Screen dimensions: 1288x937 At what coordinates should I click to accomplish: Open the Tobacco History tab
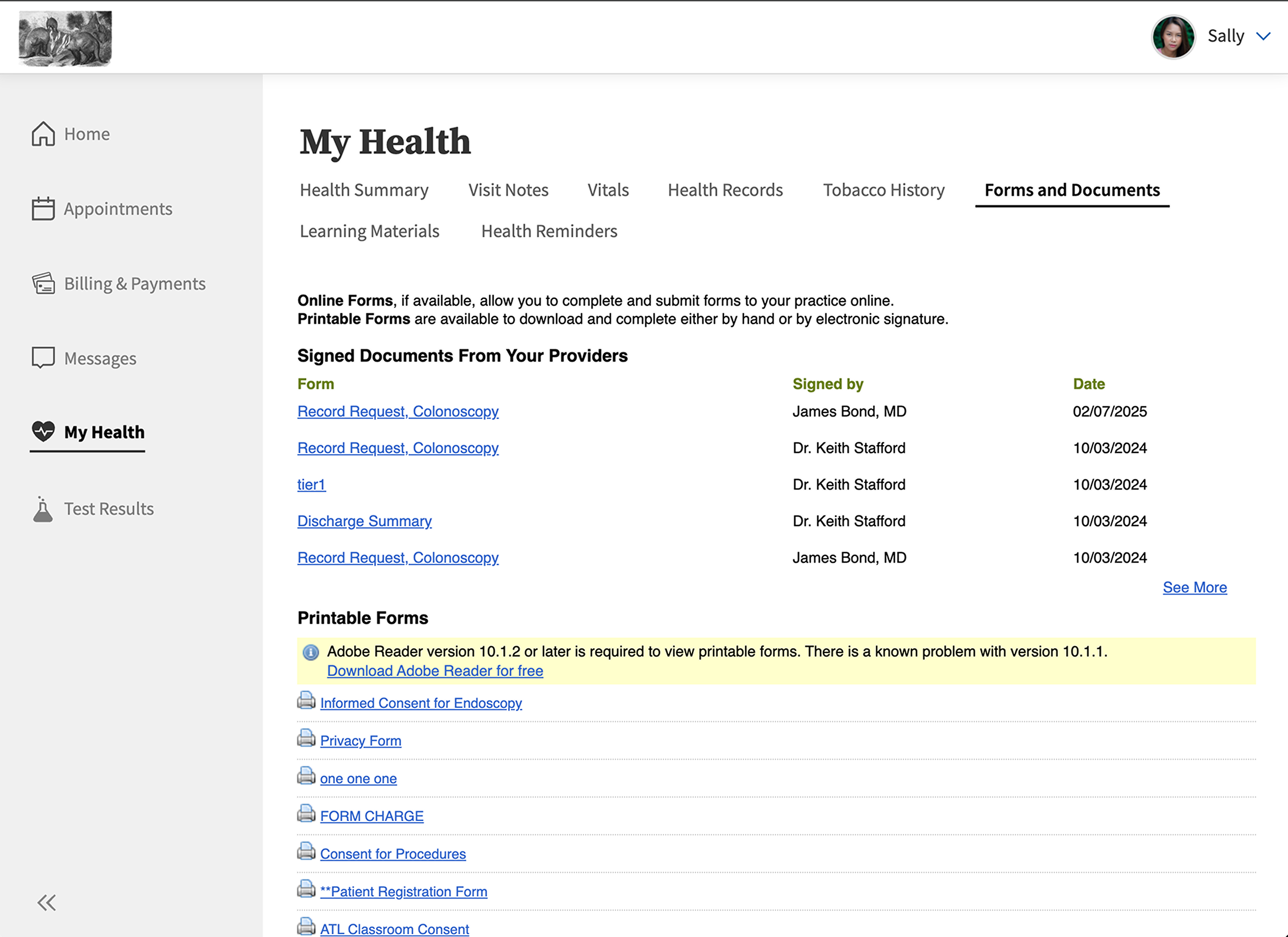(883, 190)
